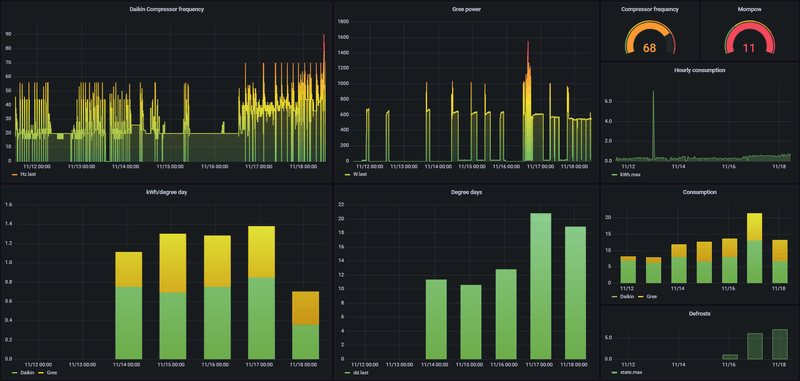Click yellow Gree segment of 11/15 kWh/degree day bar

pos(172,263)
